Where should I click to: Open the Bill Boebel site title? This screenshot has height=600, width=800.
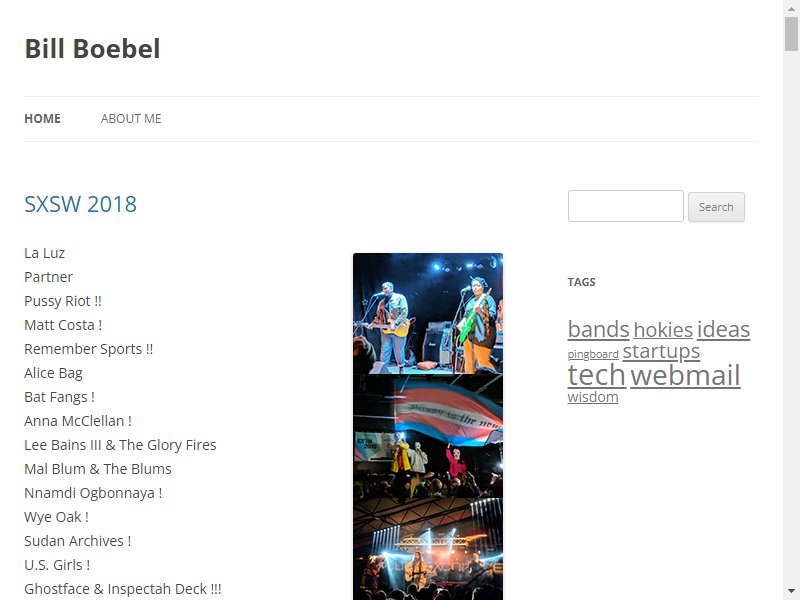pyautogui.click(x=92, y=49)
